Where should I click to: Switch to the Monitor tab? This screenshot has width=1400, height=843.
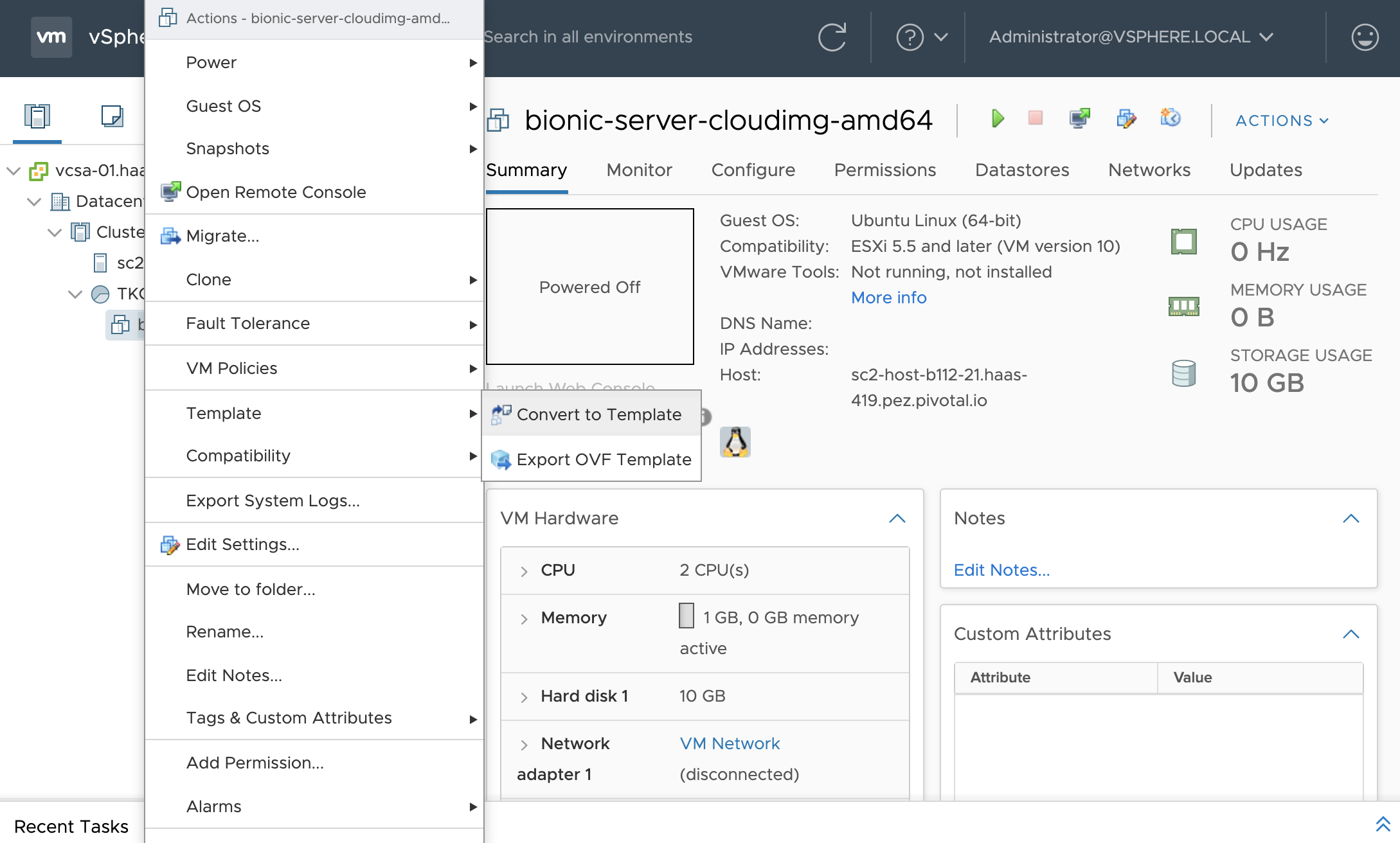tap(639, 169)
